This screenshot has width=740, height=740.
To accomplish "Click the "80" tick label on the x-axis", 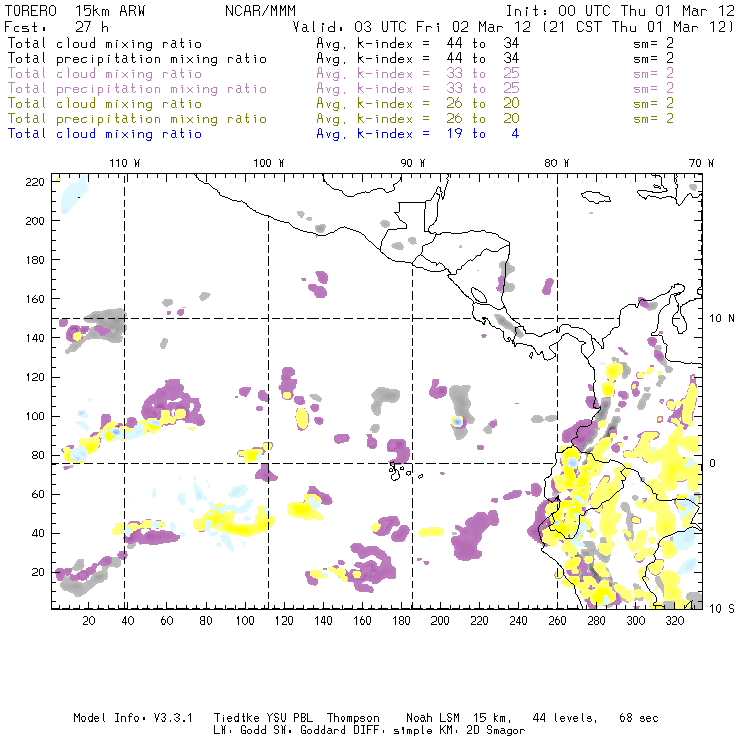I will [x=206, y=621].
